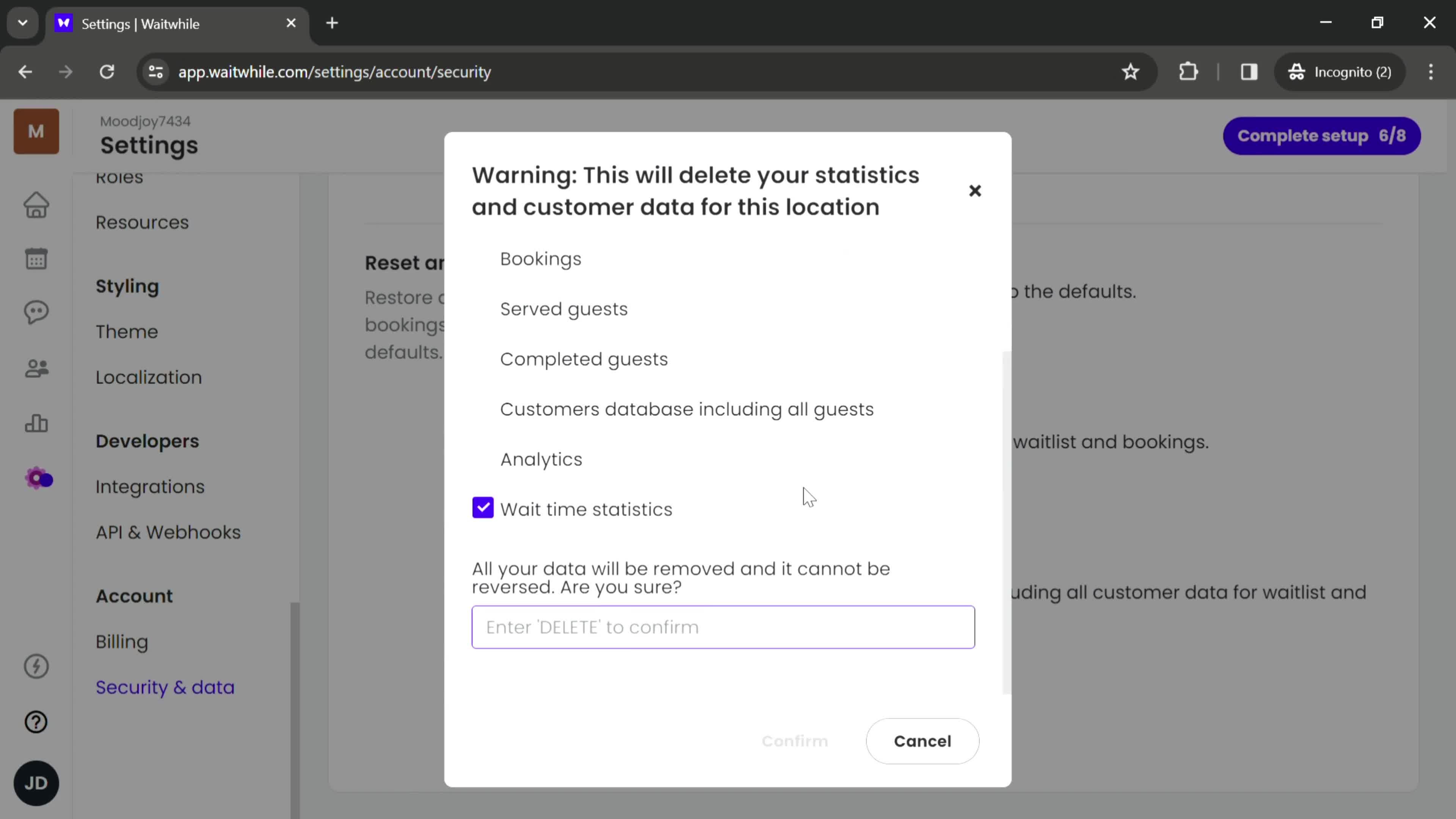1456x819 pixels.
Task: Go to Resources settings
Action: point(142,222)
